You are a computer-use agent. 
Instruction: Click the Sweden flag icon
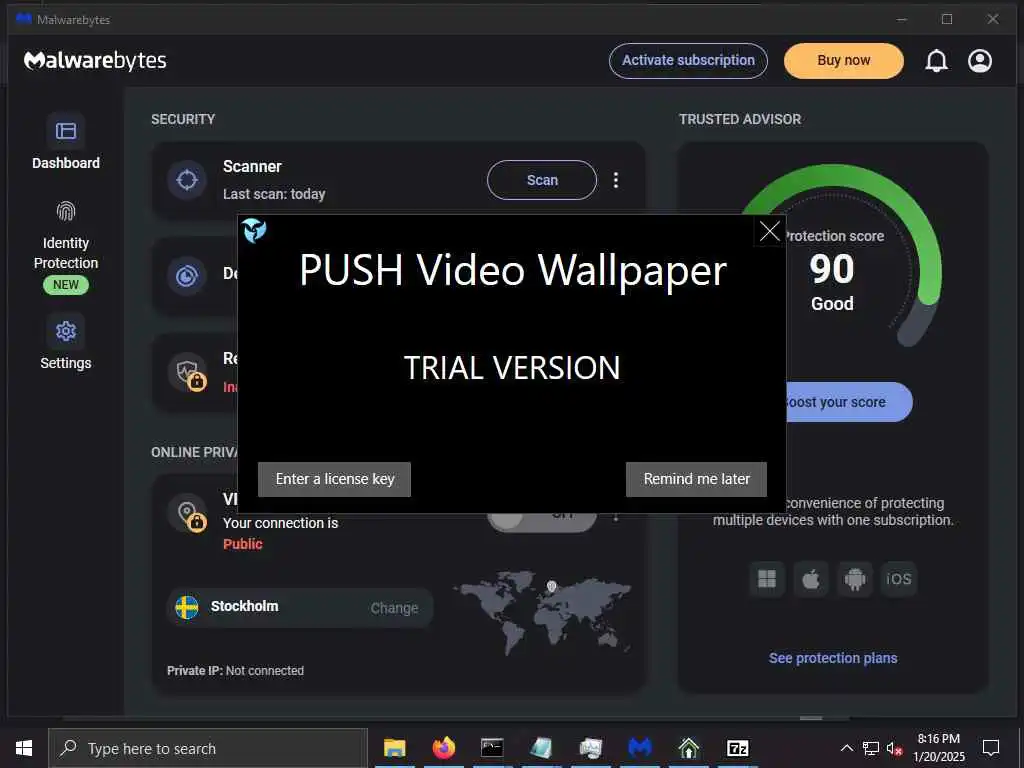187,607
